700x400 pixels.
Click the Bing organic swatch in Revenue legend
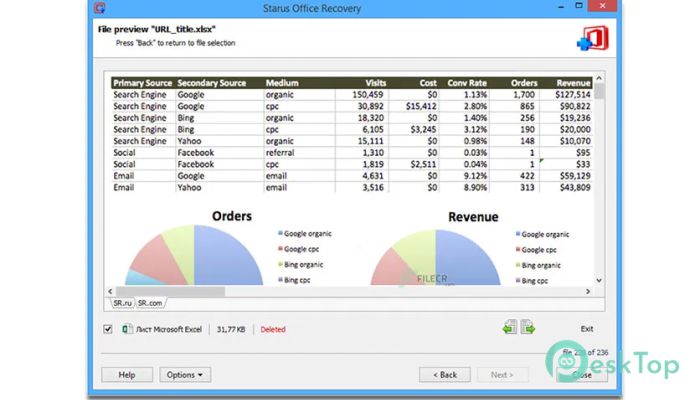518,265
